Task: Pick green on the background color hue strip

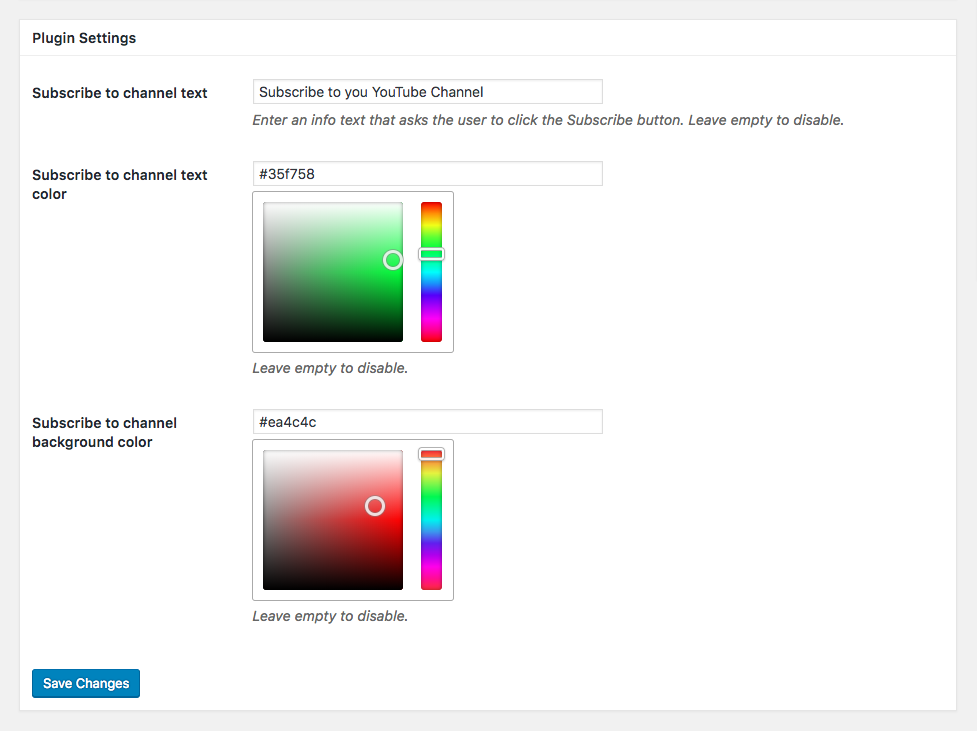Action: pos(431,497)
